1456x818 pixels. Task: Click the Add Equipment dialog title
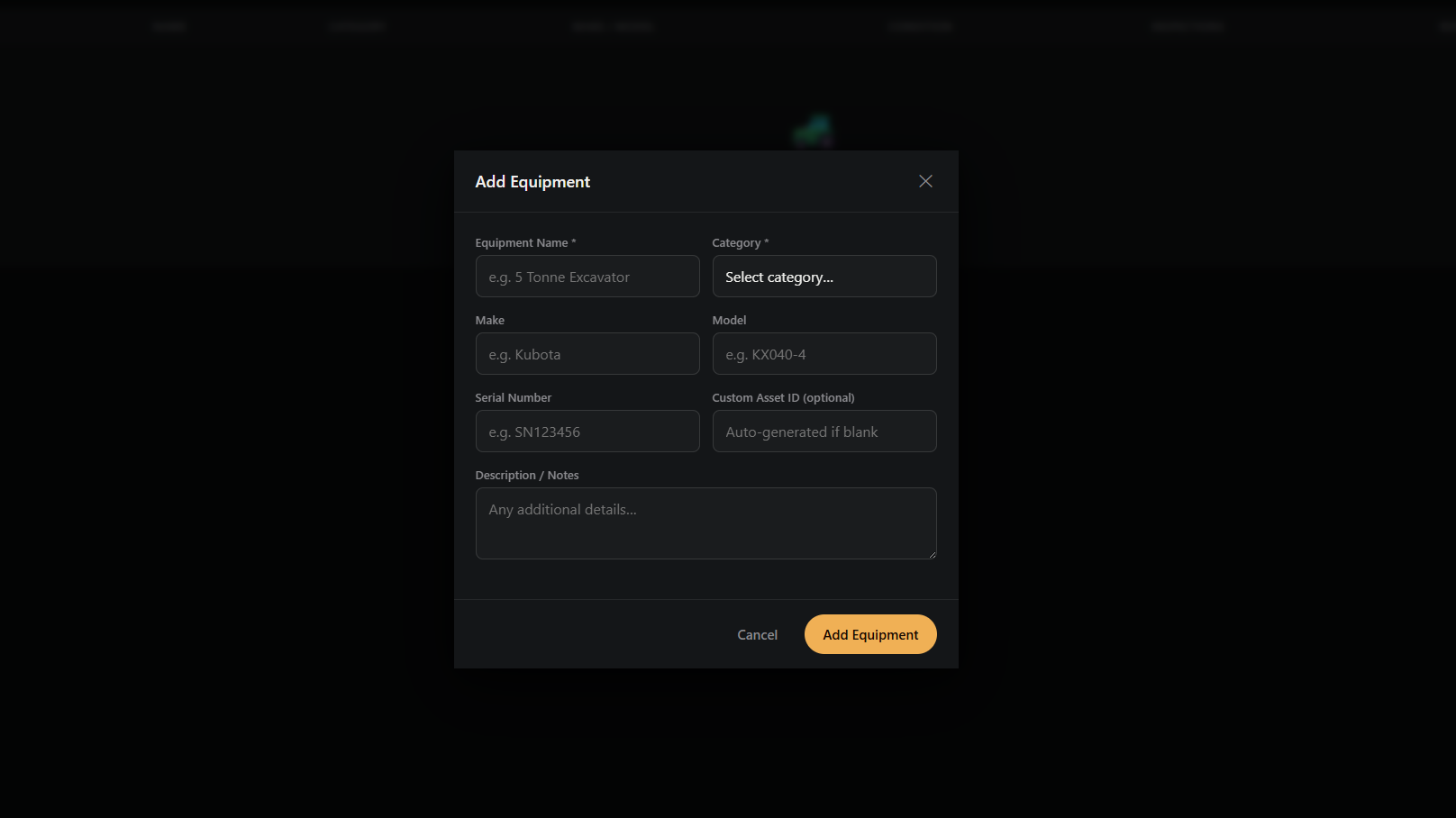(532, 181)
